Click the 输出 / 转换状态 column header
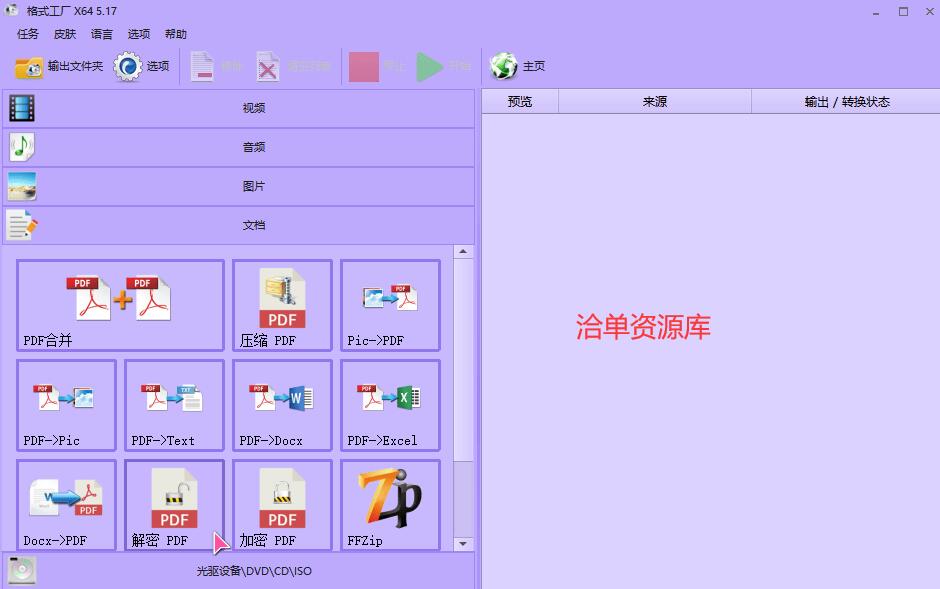 [x=846, y=101]
